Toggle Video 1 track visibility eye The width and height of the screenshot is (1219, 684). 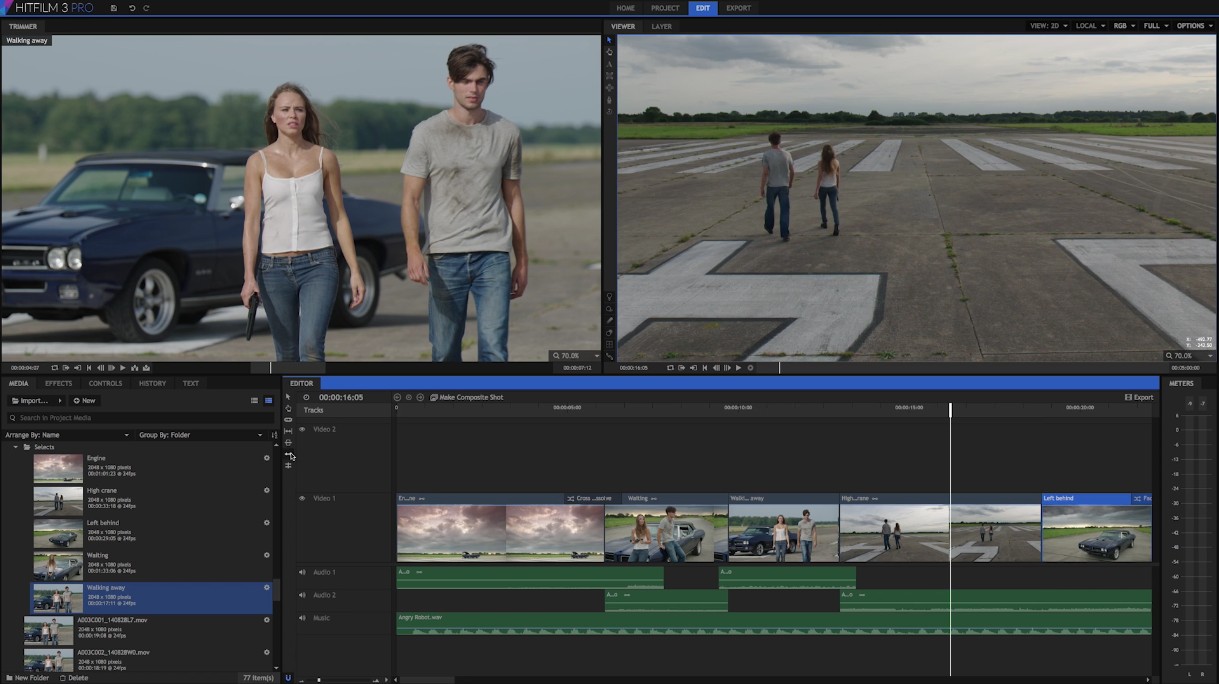click(302, 498)
